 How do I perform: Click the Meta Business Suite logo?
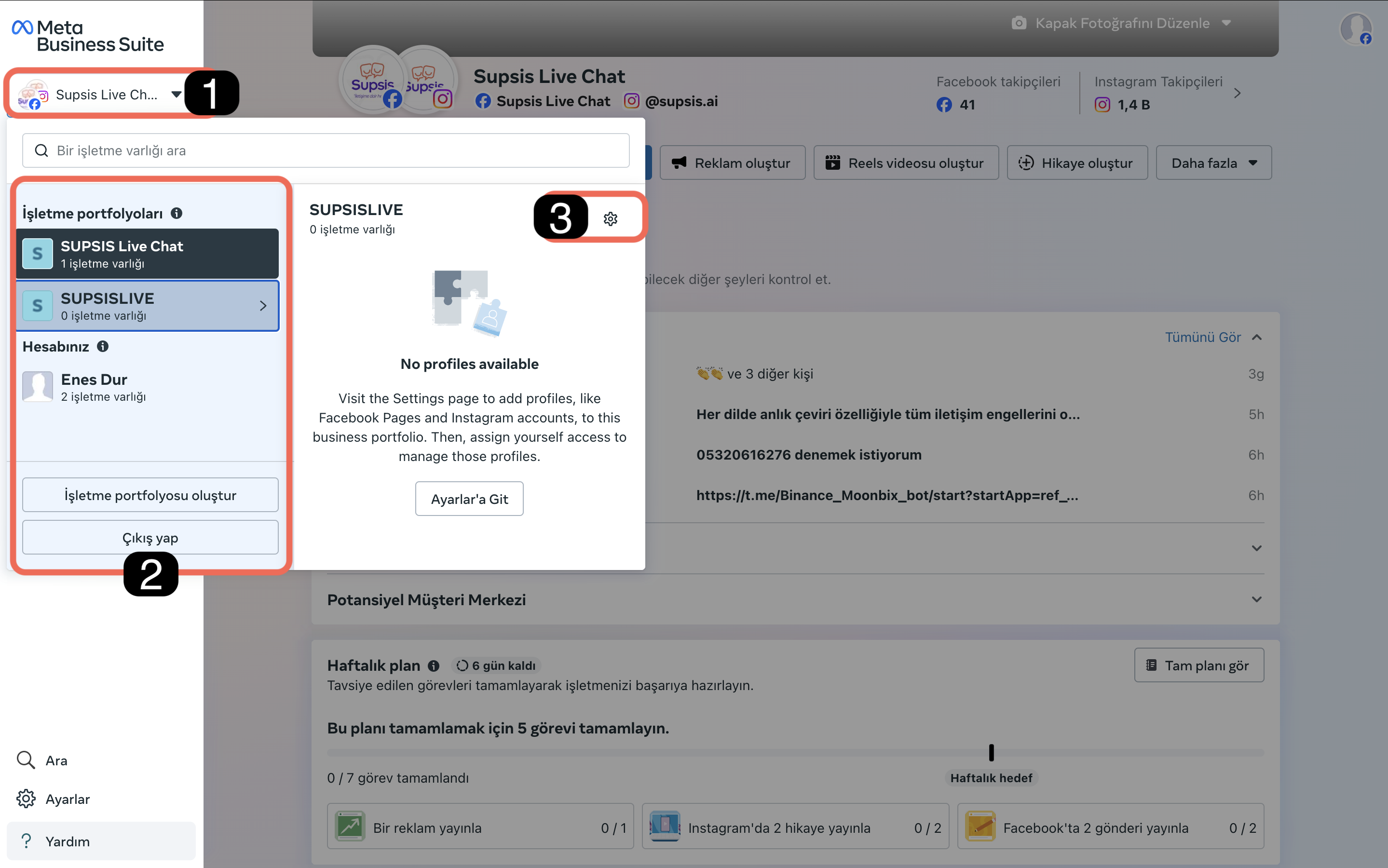88,36
